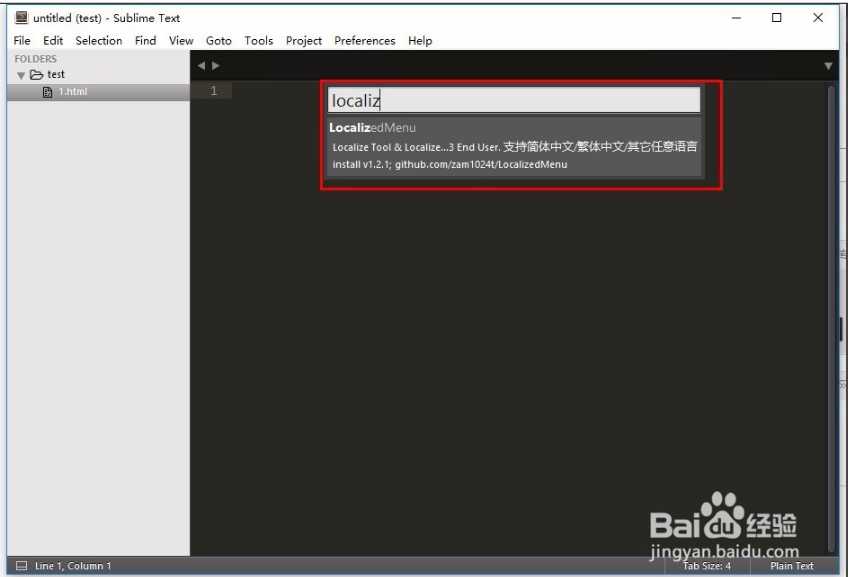Open the Preferences menu

click(x=365, y=41)
